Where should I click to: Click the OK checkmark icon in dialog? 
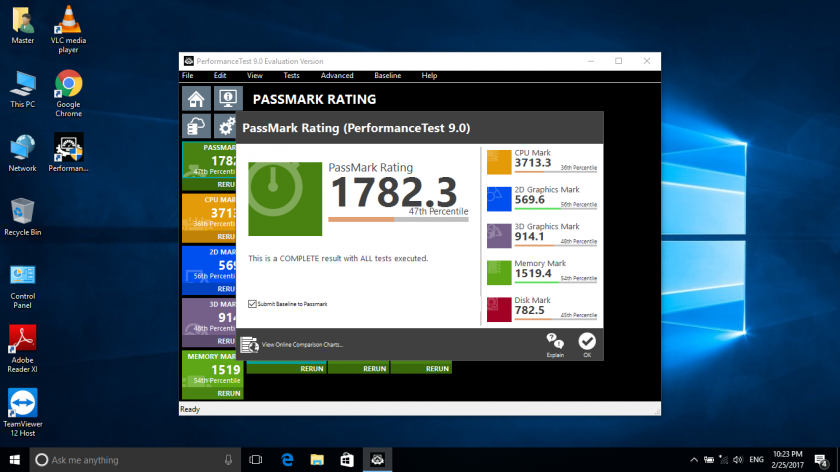pyautogui.click(x=586, y=342)
